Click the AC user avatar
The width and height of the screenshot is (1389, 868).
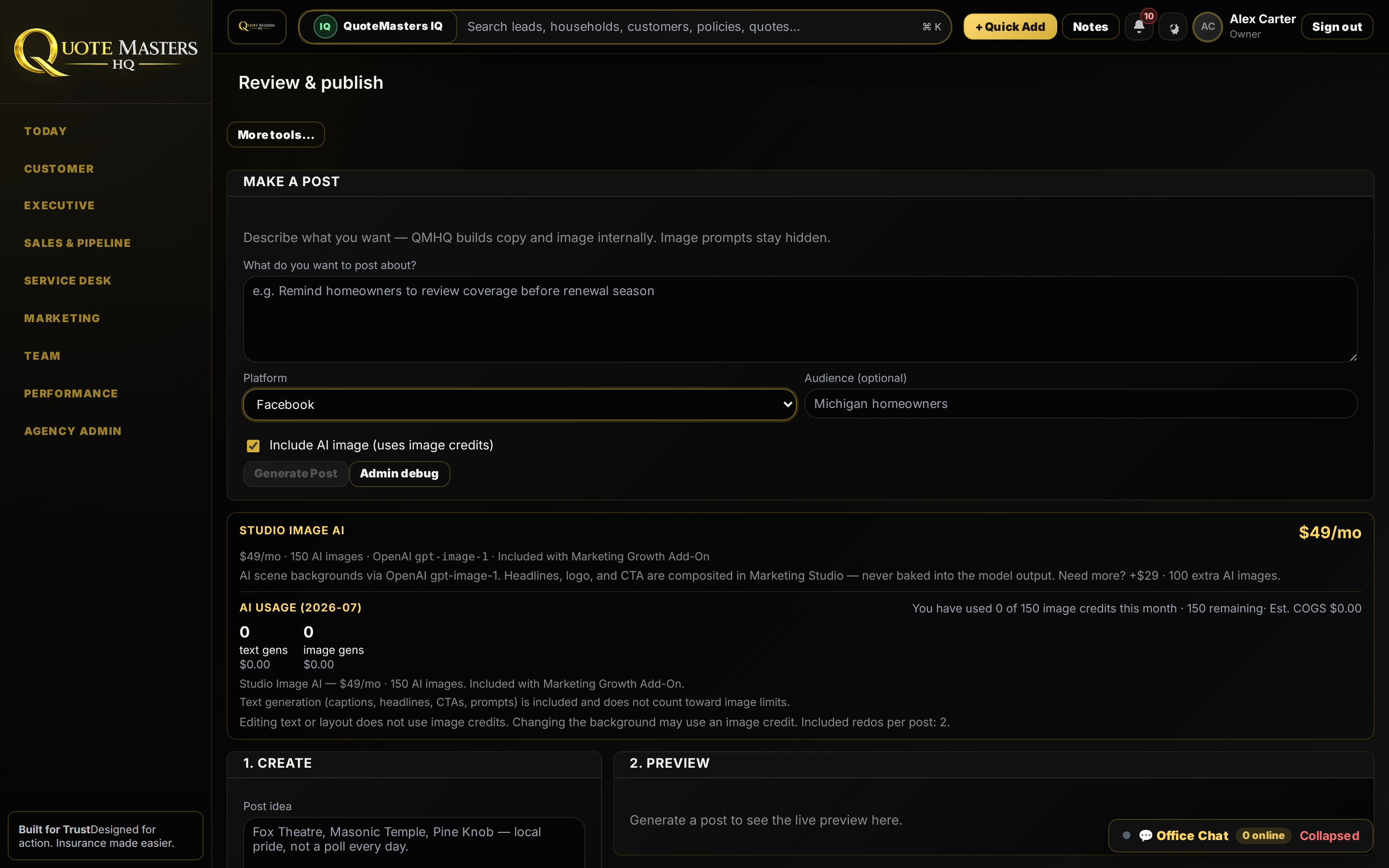[x=1208, y=27]
